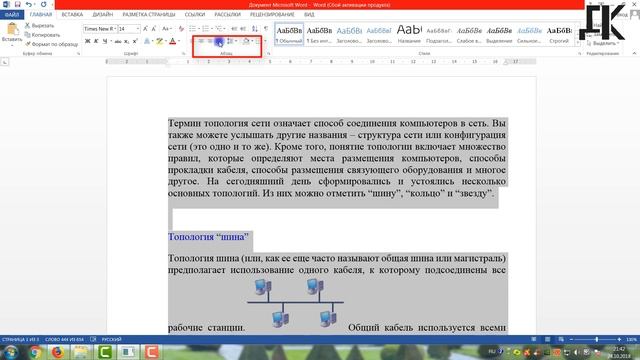Decrease paragraph indent
Image resolution: width=640 pixels, height=360 pixels.
[x=234, y=29]
